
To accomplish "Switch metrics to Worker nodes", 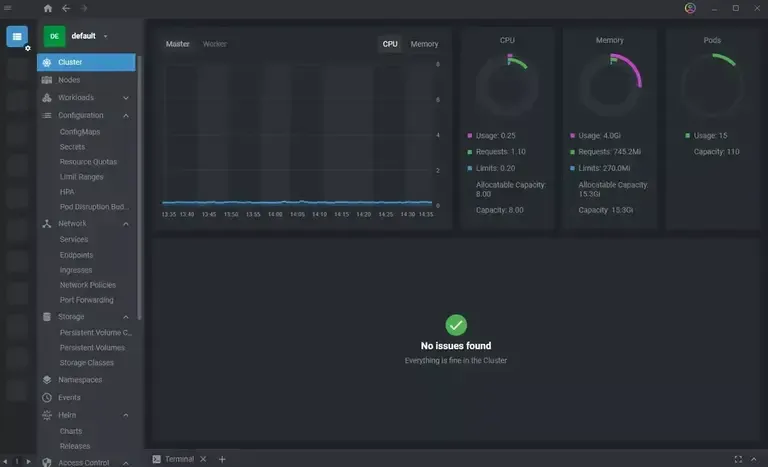I will click(x=215, y=44).
